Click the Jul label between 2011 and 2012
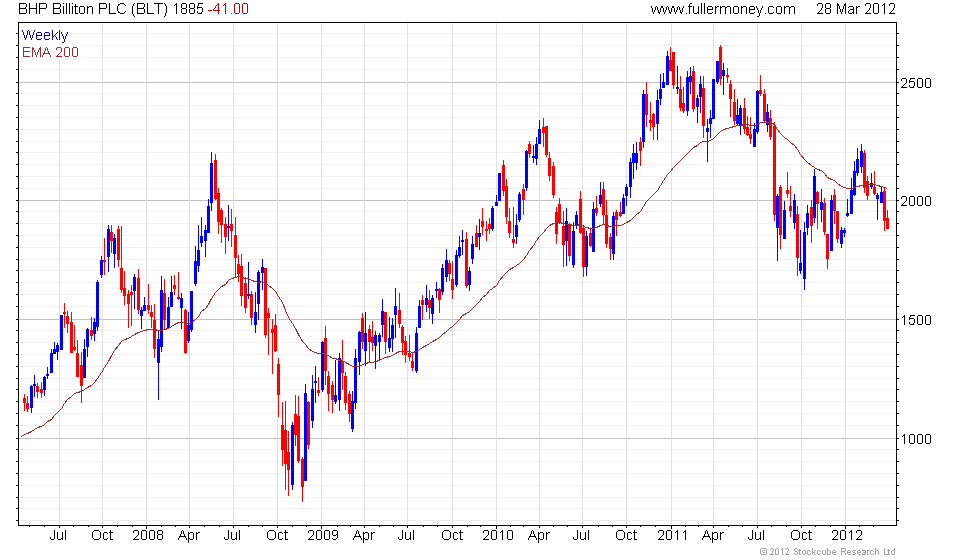980x560 pixels. pyautogui.click(x=757, y=536)
